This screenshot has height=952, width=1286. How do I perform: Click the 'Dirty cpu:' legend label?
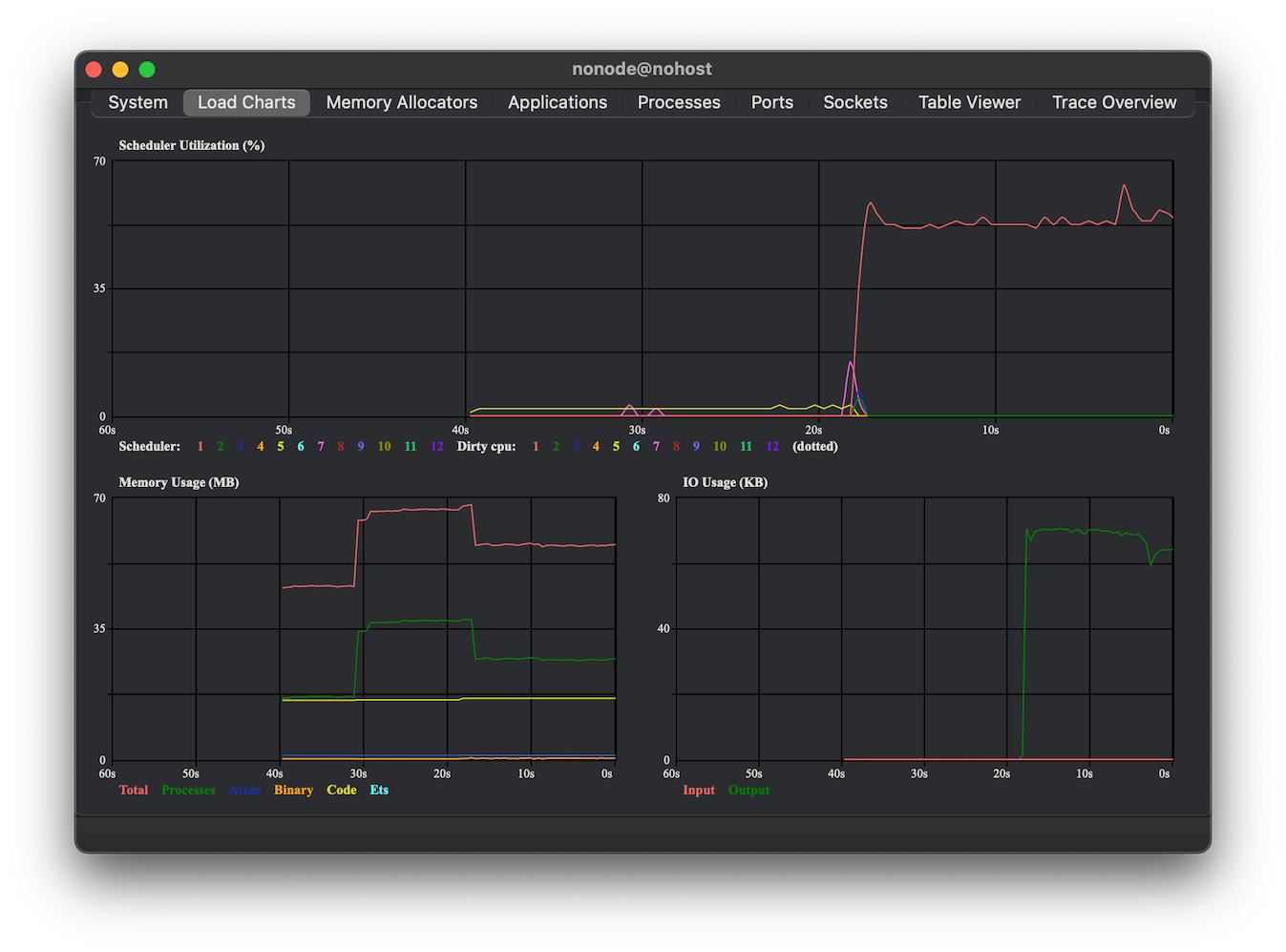pos(486,446)
